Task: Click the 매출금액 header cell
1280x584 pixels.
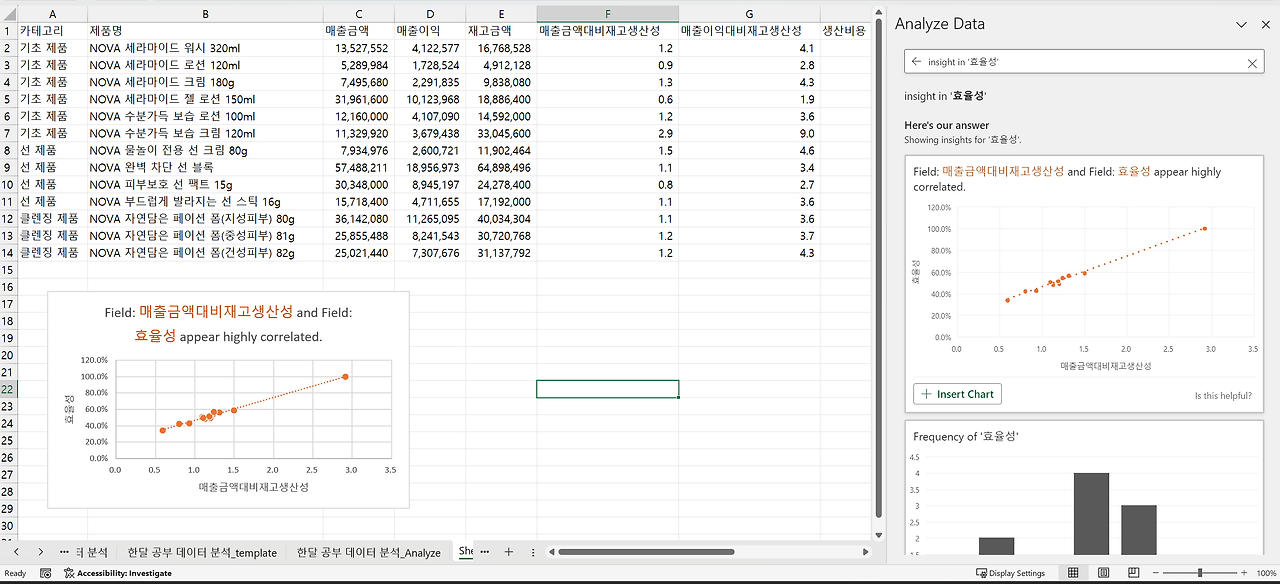Action: point(359,31)
